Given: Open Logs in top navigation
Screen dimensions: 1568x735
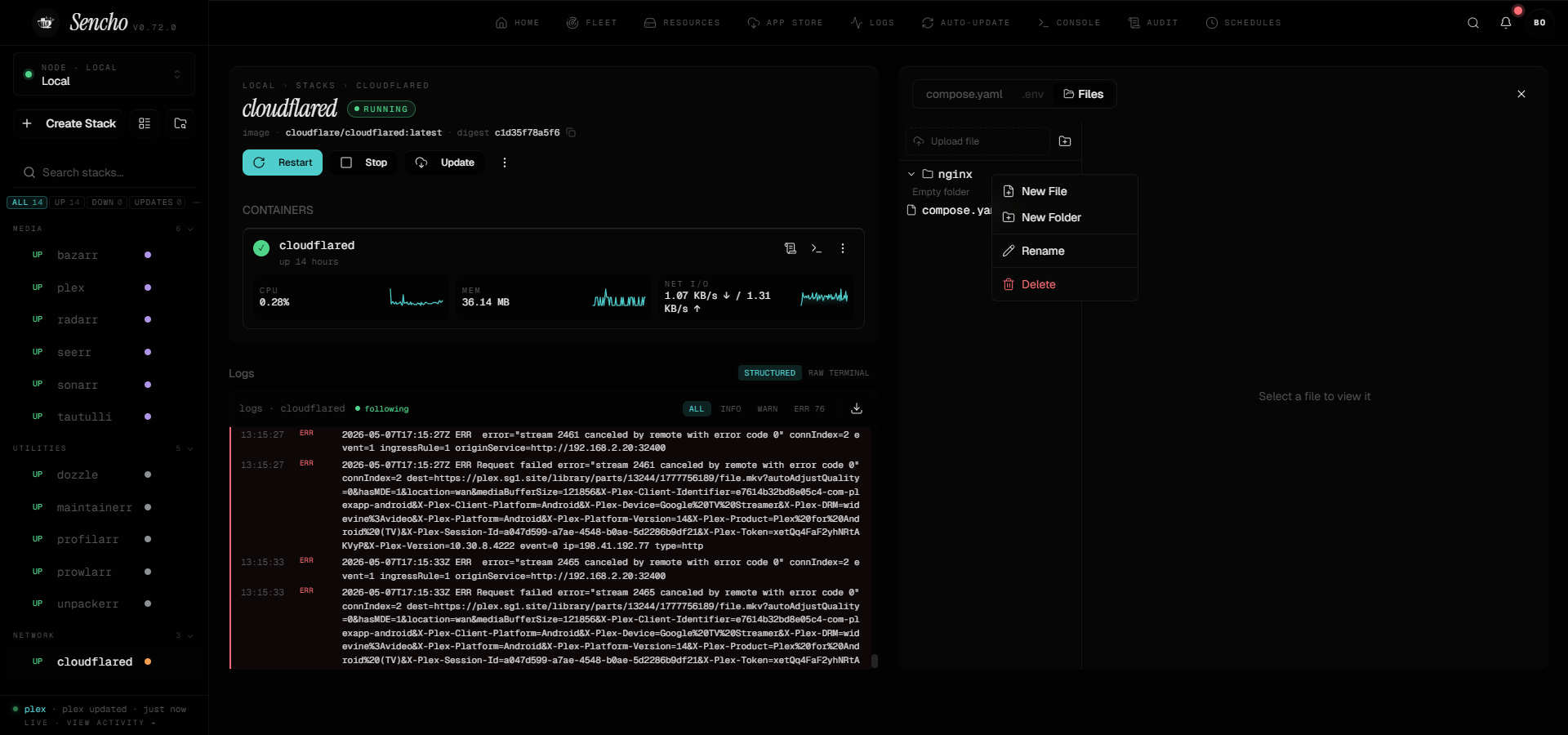Looking at the screenshot, I should tap(872, 23).
